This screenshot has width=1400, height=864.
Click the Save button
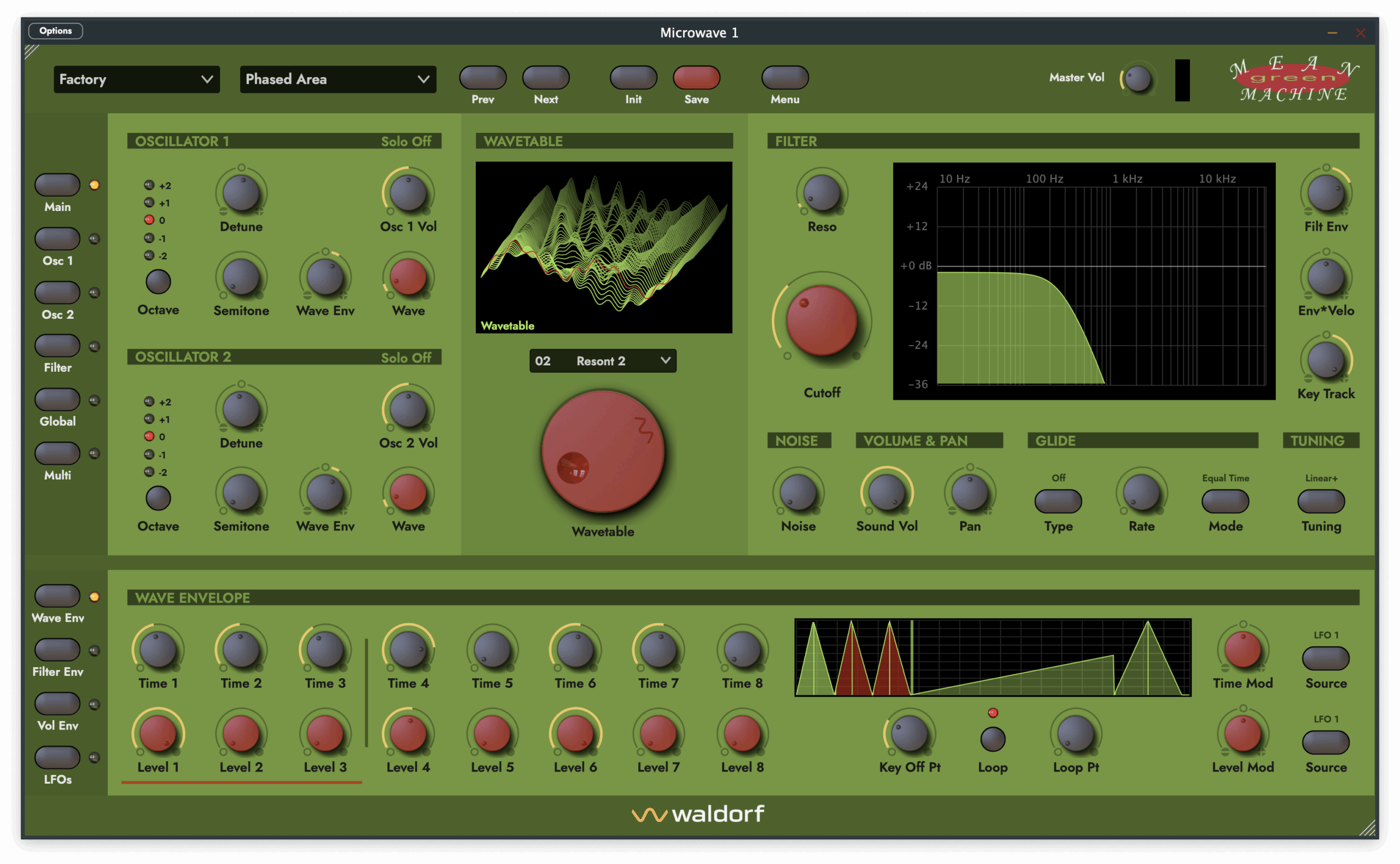696,78
